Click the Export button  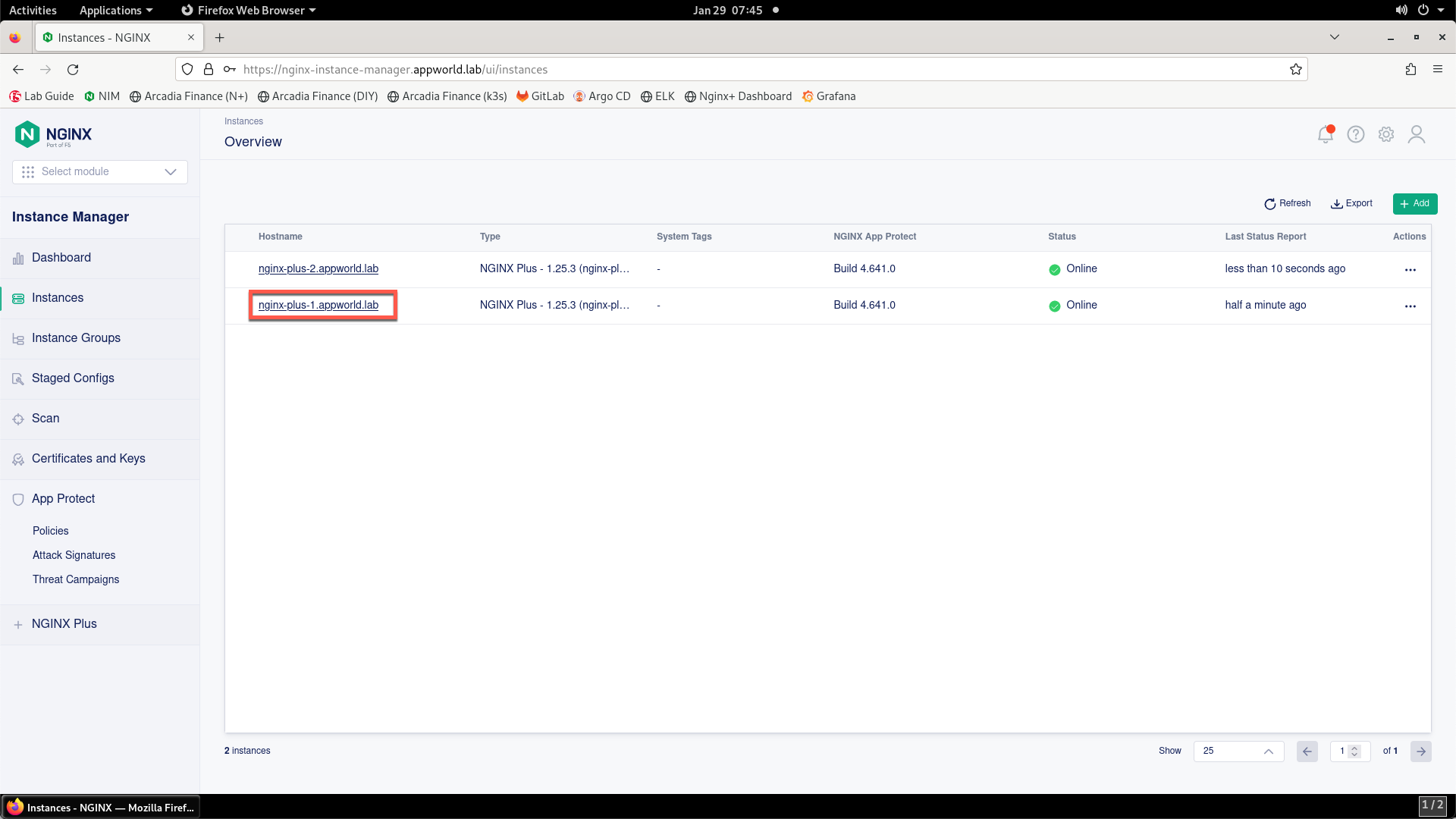pos(1351,203)
